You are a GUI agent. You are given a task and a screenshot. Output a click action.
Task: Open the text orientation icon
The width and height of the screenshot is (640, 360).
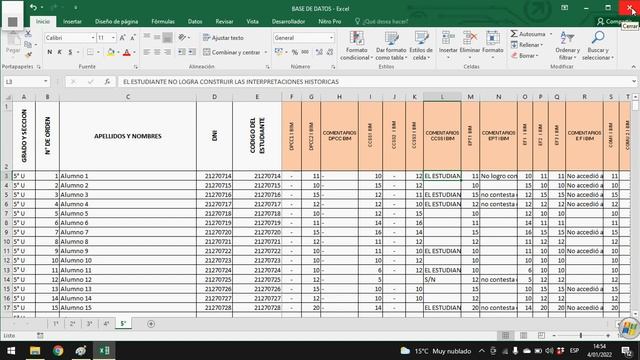(x=182, y=37)
